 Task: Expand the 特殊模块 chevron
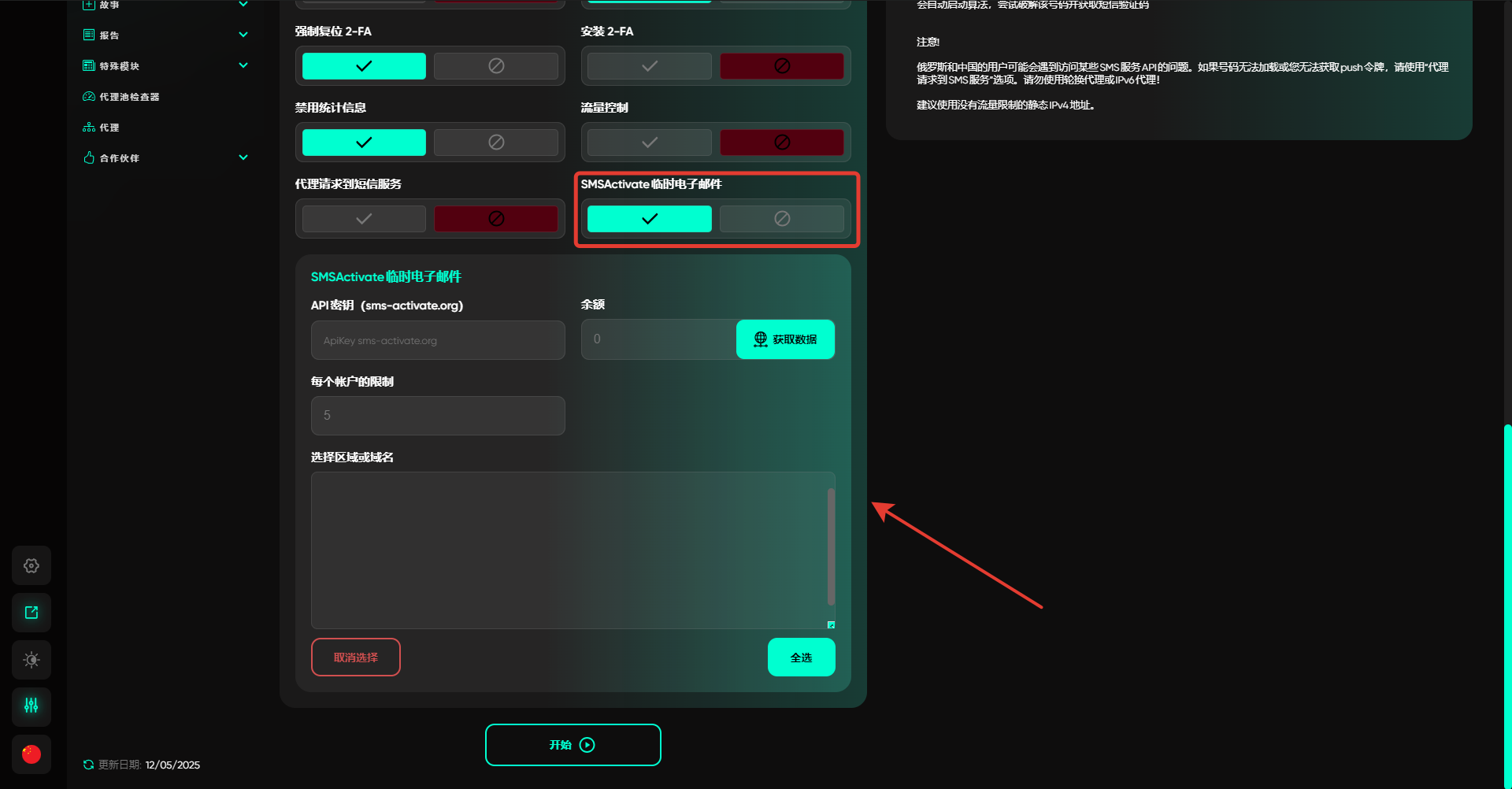click(243, 65)
